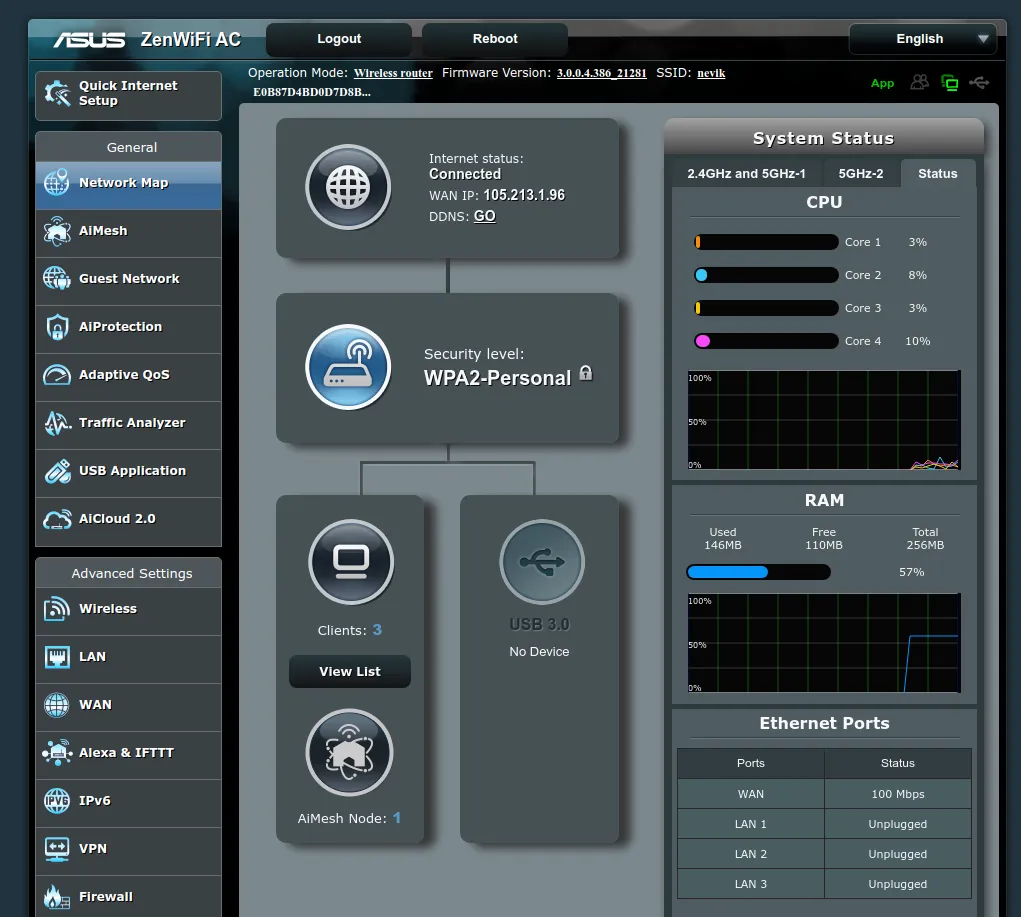Click the LAN 2 Unplugged status cell

point(898,854)
